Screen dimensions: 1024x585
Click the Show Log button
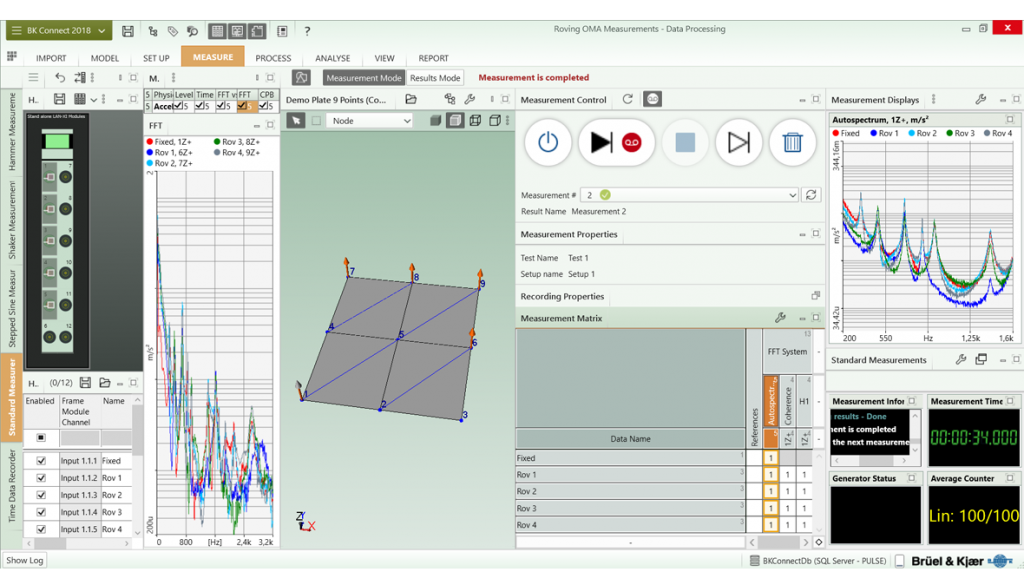[23, 560]
